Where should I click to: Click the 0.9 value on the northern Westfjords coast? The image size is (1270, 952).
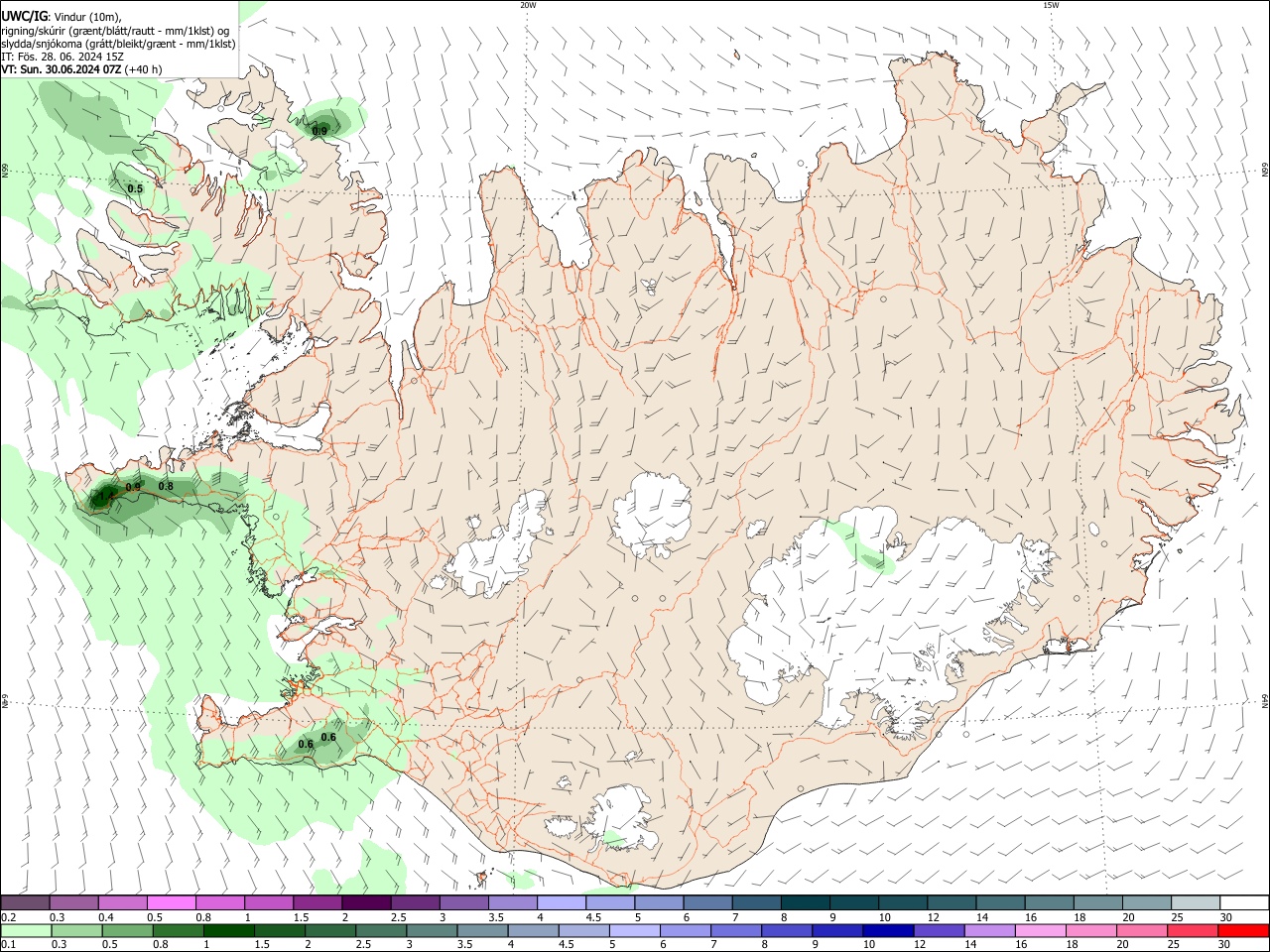click(319, 131)
